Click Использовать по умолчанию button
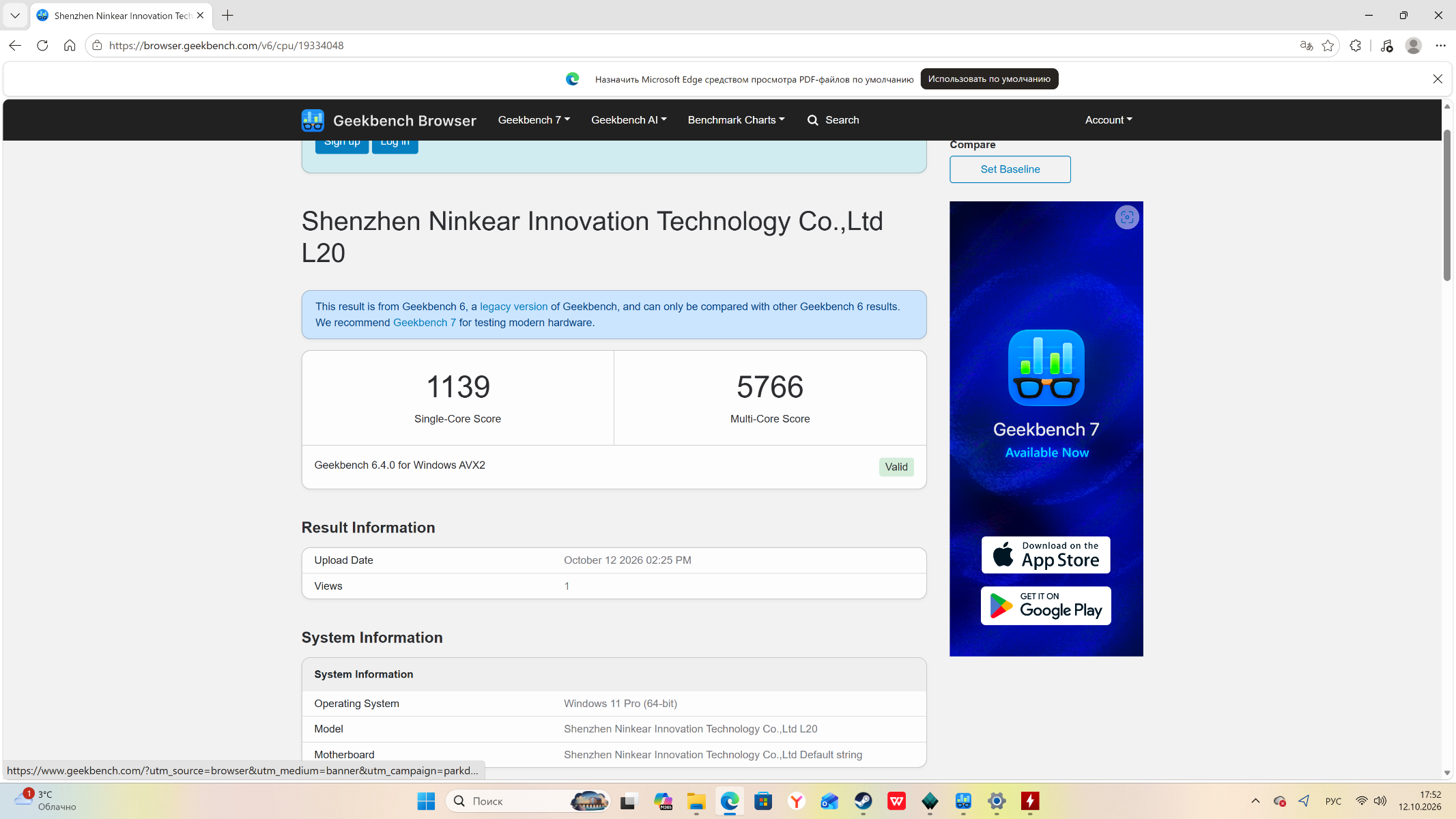 tap(989, 79)
